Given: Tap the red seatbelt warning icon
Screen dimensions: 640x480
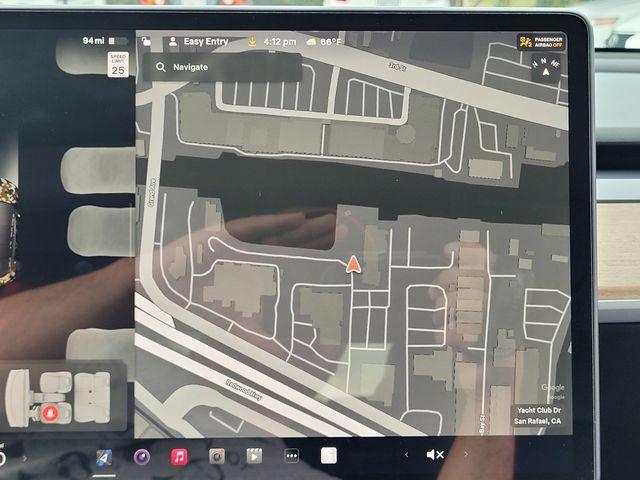Looking at the screenshot, I should [49, 413].
